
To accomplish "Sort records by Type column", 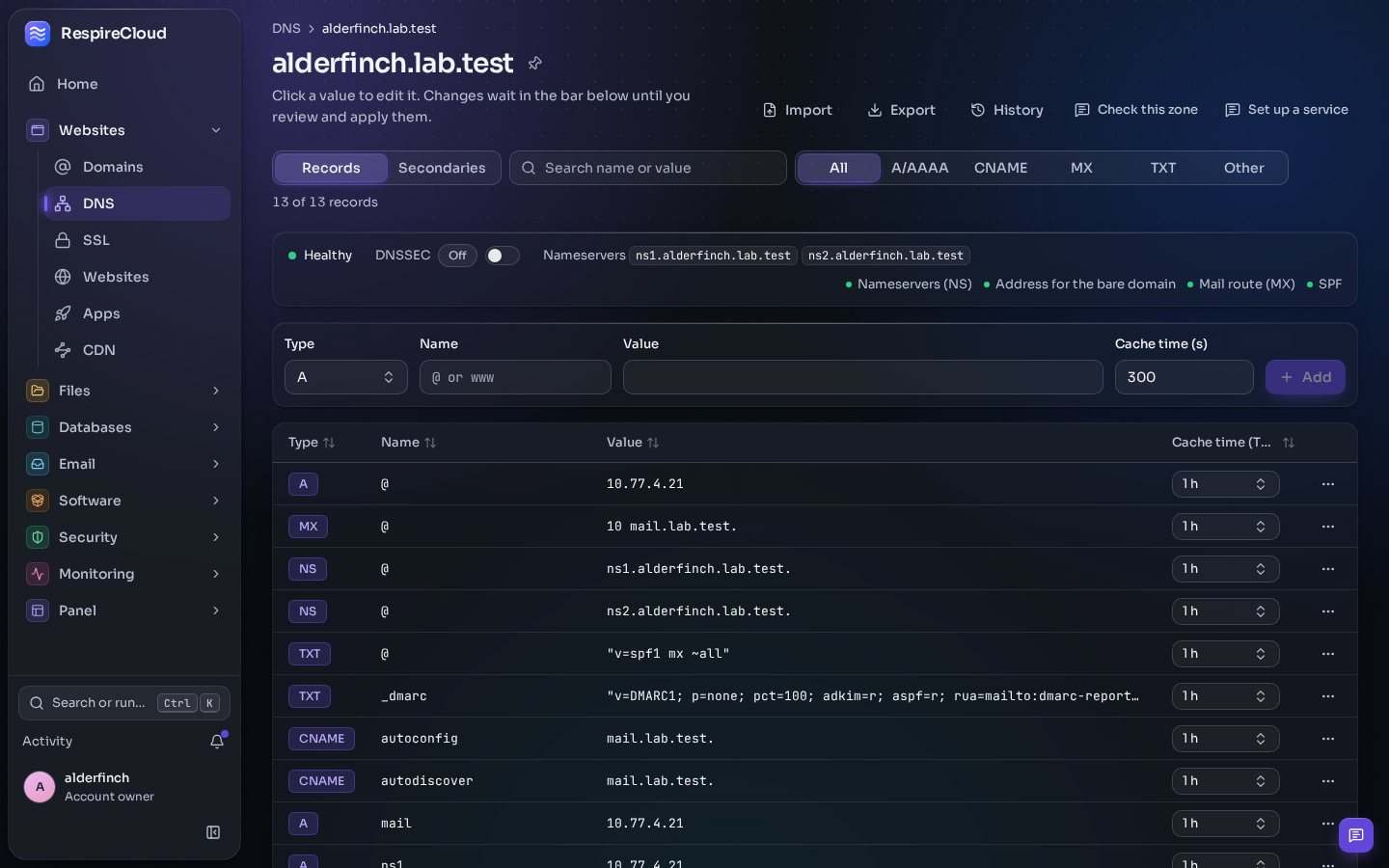I will [311, 443].
